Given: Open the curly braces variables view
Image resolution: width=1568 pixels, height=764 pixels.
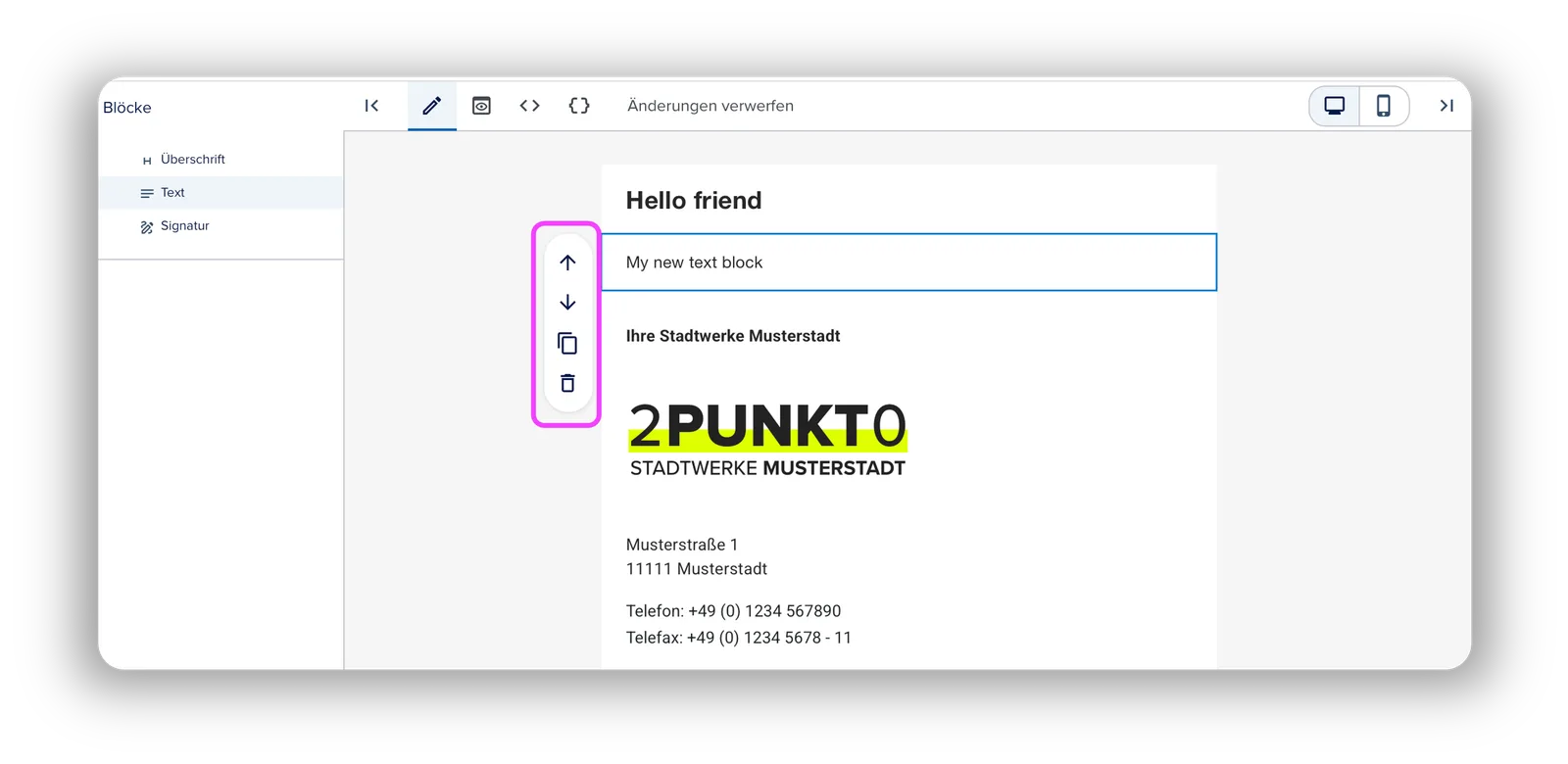Looking at the screenshot, I should point(579,106).
